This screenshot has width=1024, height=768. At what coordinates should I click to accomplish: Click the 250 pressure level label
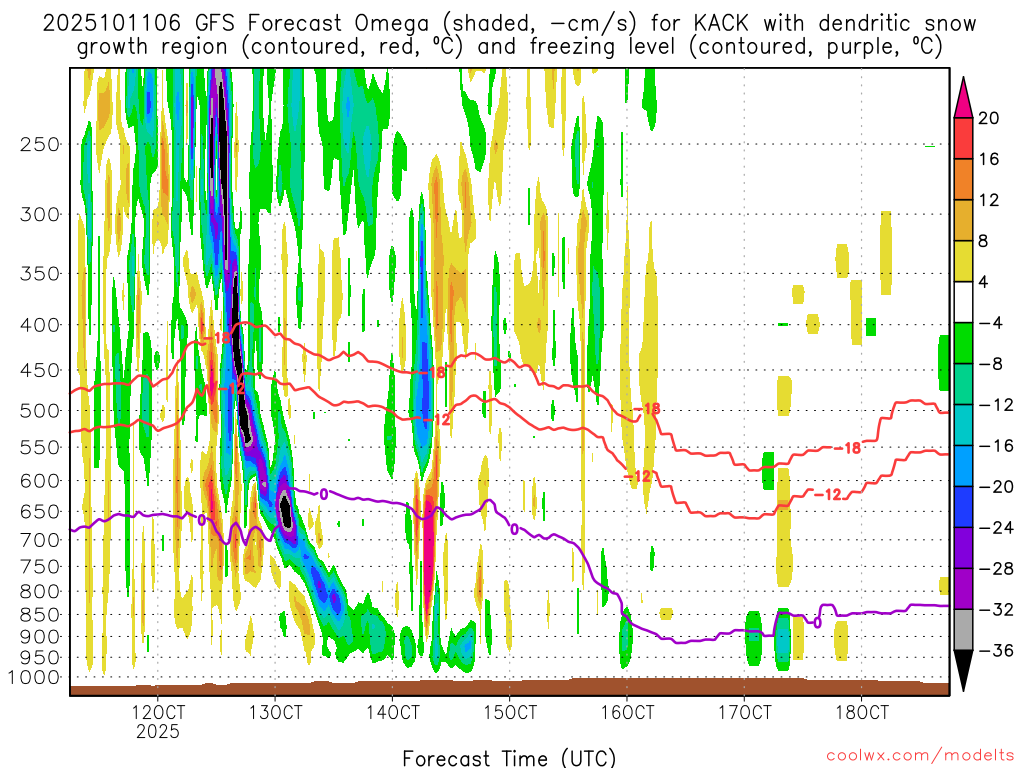click(x=40, y=144)
